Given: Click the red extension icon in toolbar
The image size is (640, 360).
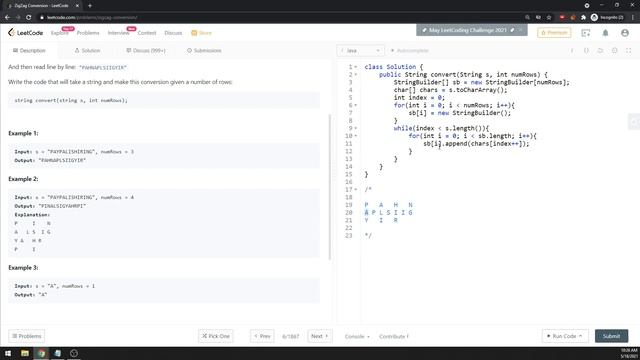Looking at the screenshot, I should tap(562, 18).
